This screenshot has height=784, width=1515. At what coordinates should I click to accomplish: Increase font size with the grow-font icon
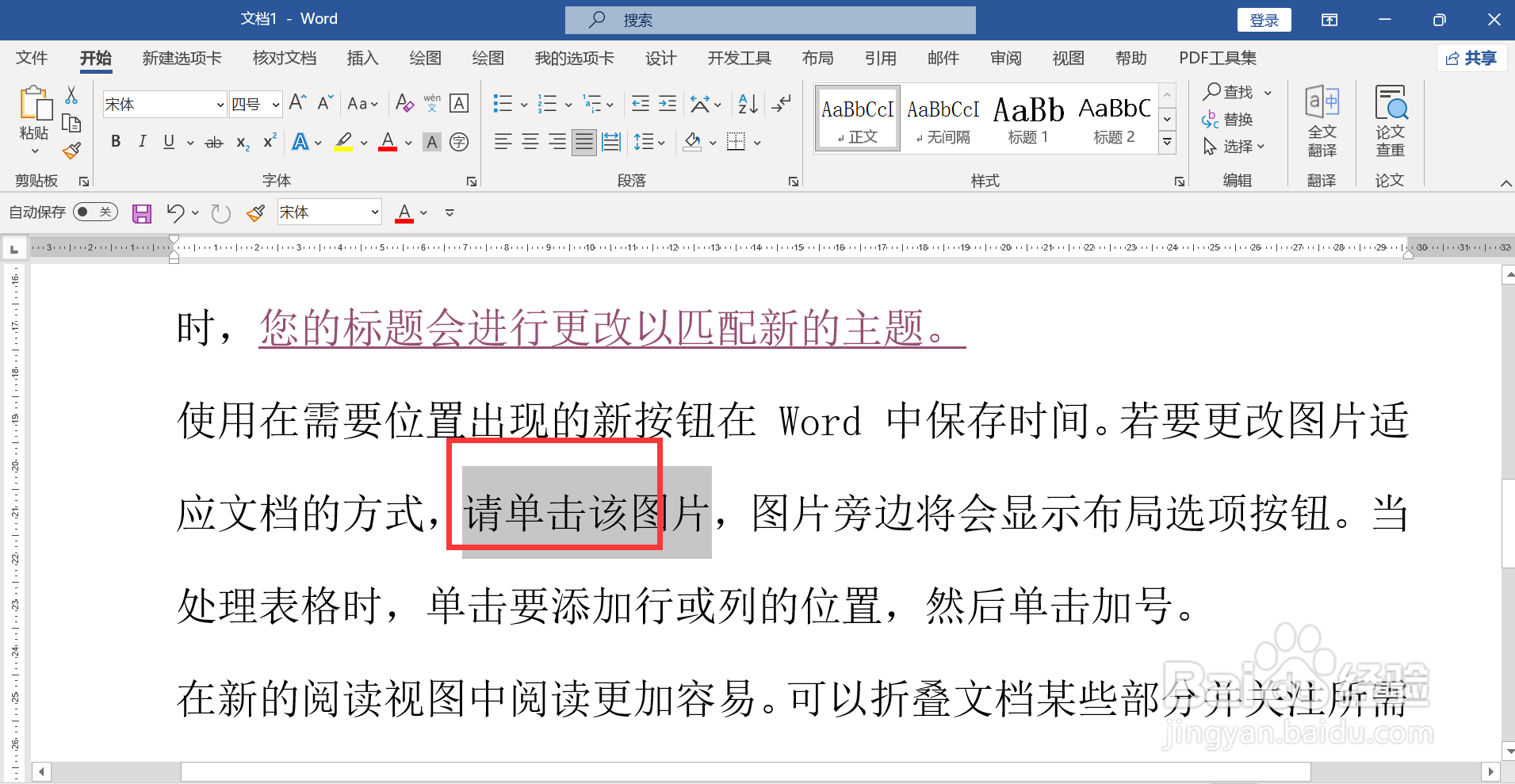(x=298, y=103)
